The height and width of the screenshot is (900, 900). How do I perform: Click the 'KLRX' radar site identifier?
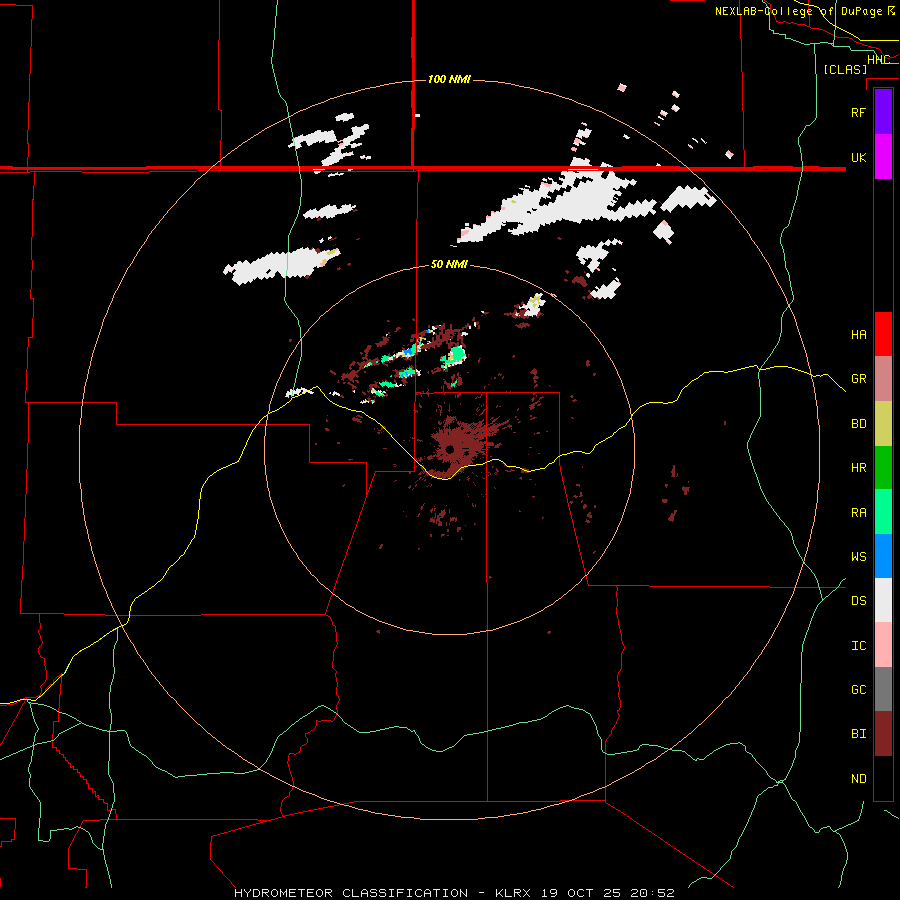[x=513, y=893]
